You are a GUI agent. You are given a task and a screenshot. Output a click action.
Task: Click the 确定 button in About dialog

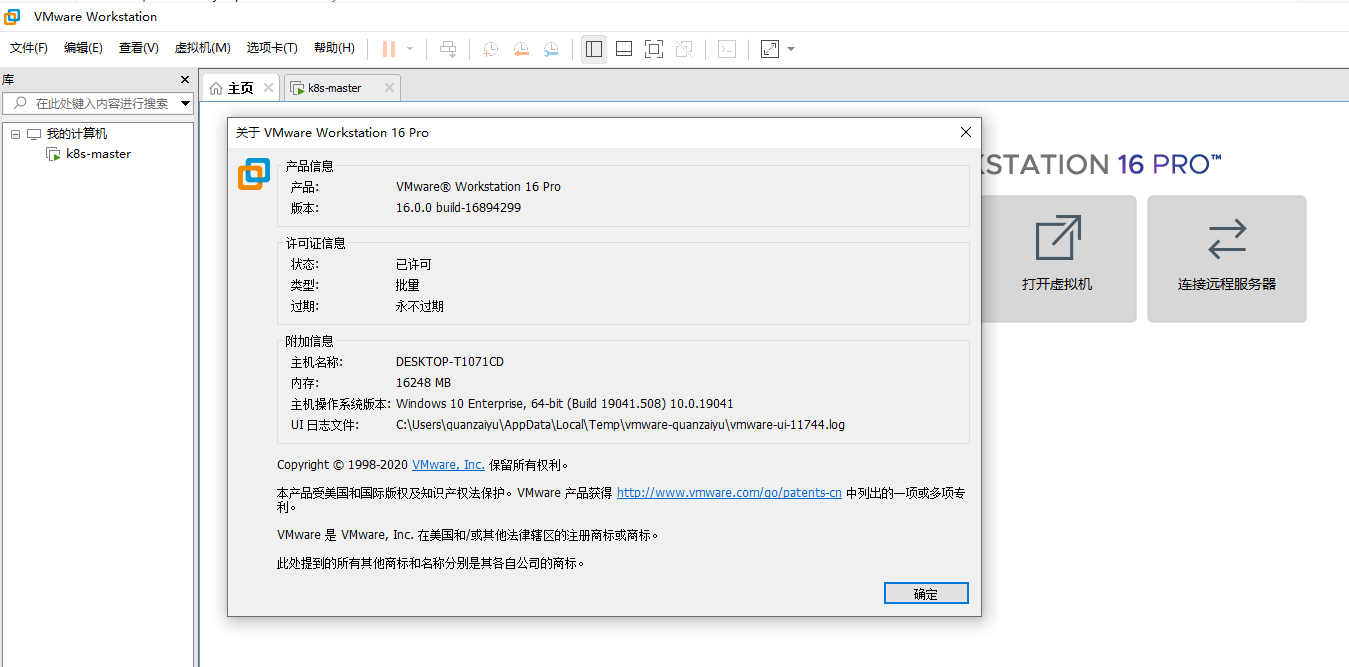coord(926,594)
